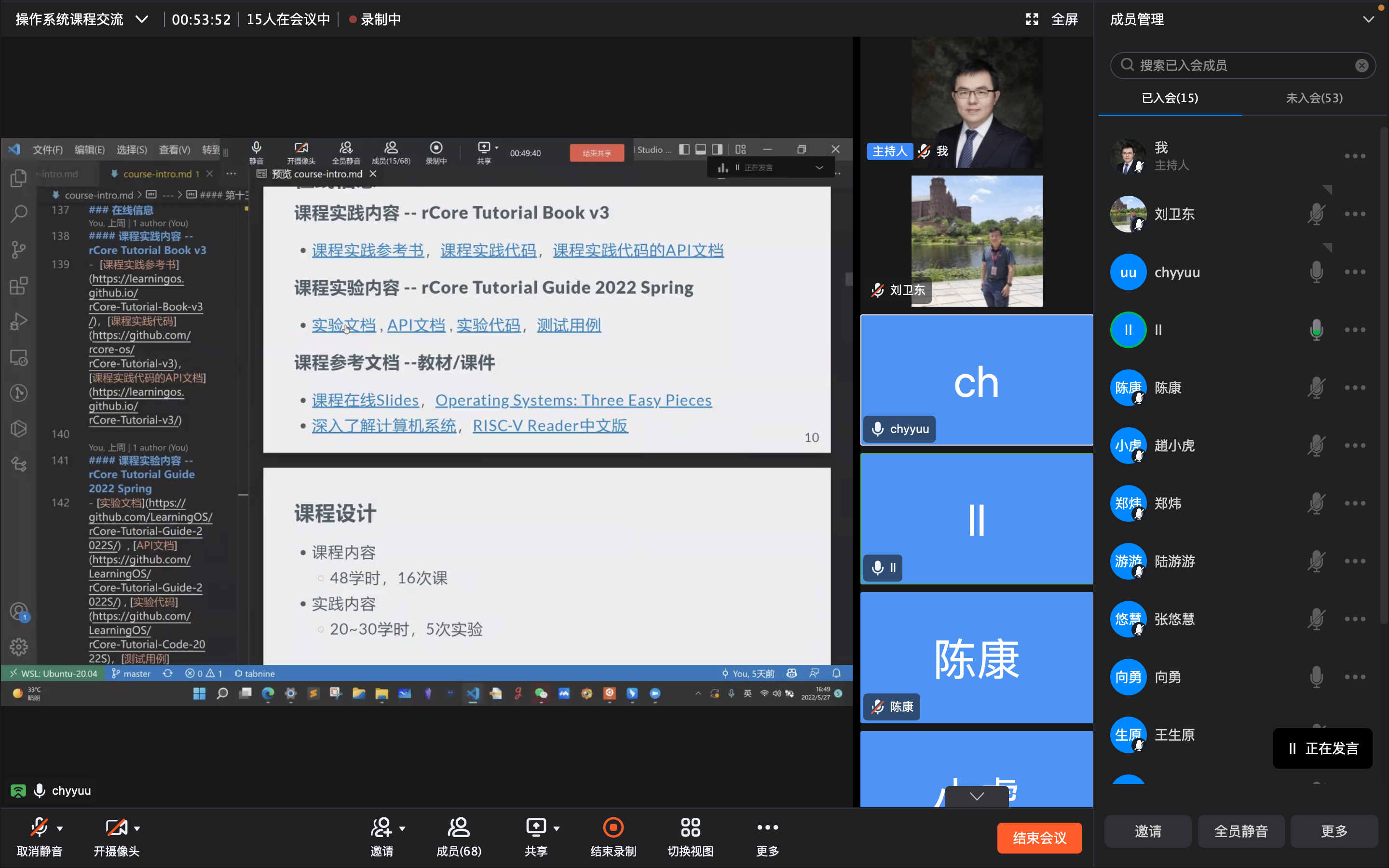Toggle 向勇's microphone in member list
Screen dimensions: 1389x868
point(1316,678)
